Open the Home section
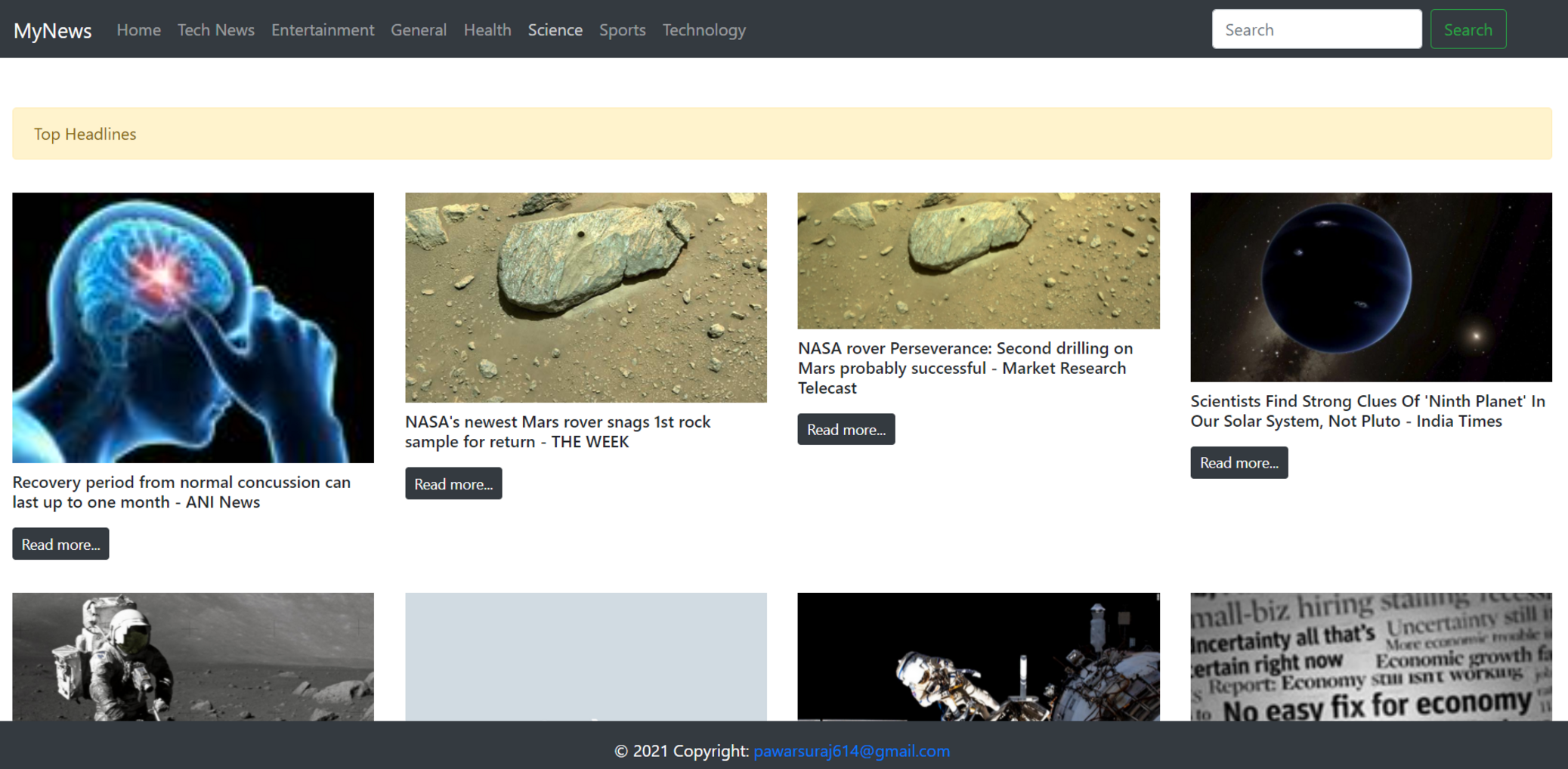Image resolution: width=1568 pixels, height=769 pixels. click(139, 29)
